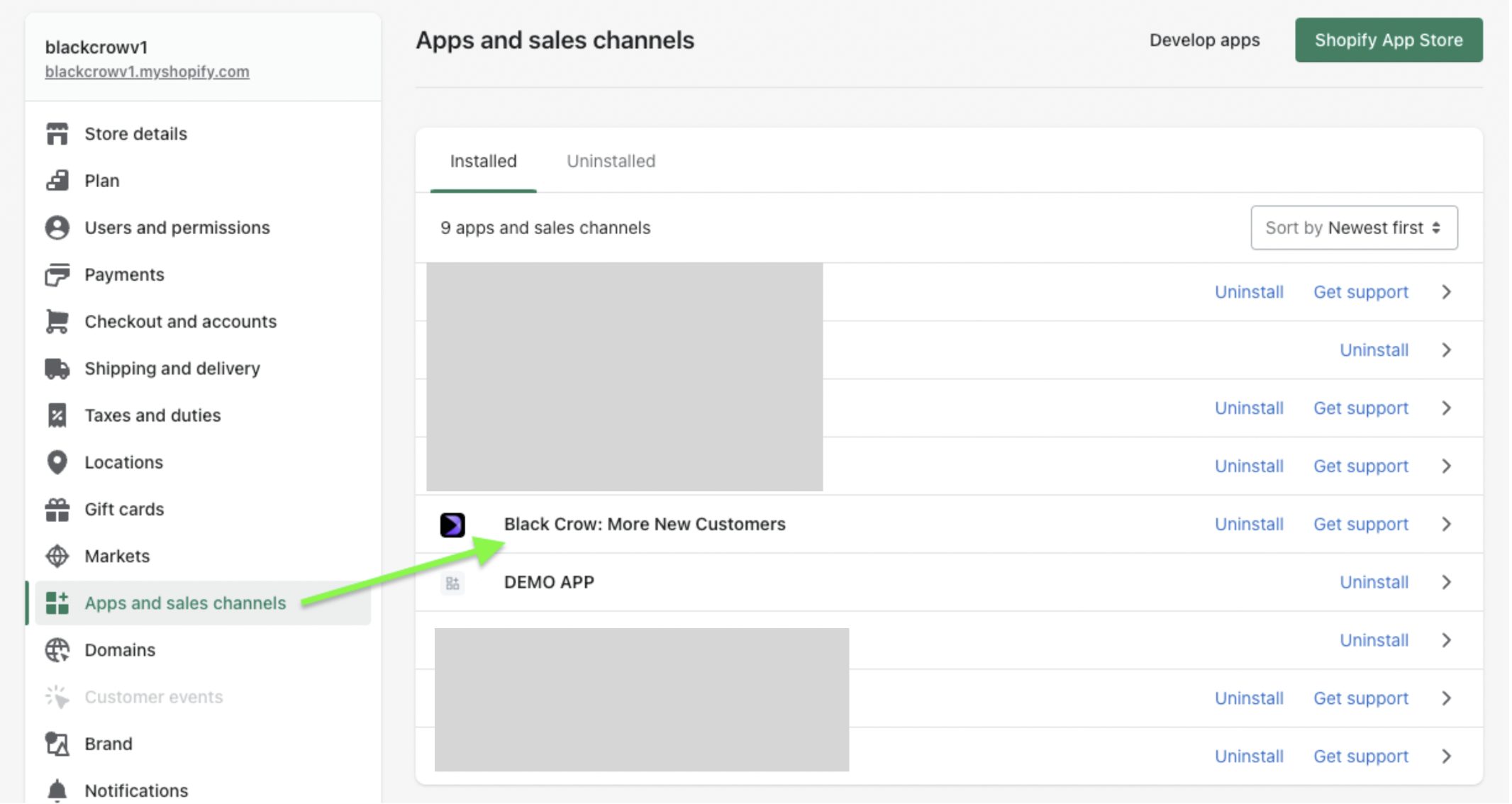1512x804 pixels.
Task: Open the Shopify App Store button
Action: coord(1389,40)
